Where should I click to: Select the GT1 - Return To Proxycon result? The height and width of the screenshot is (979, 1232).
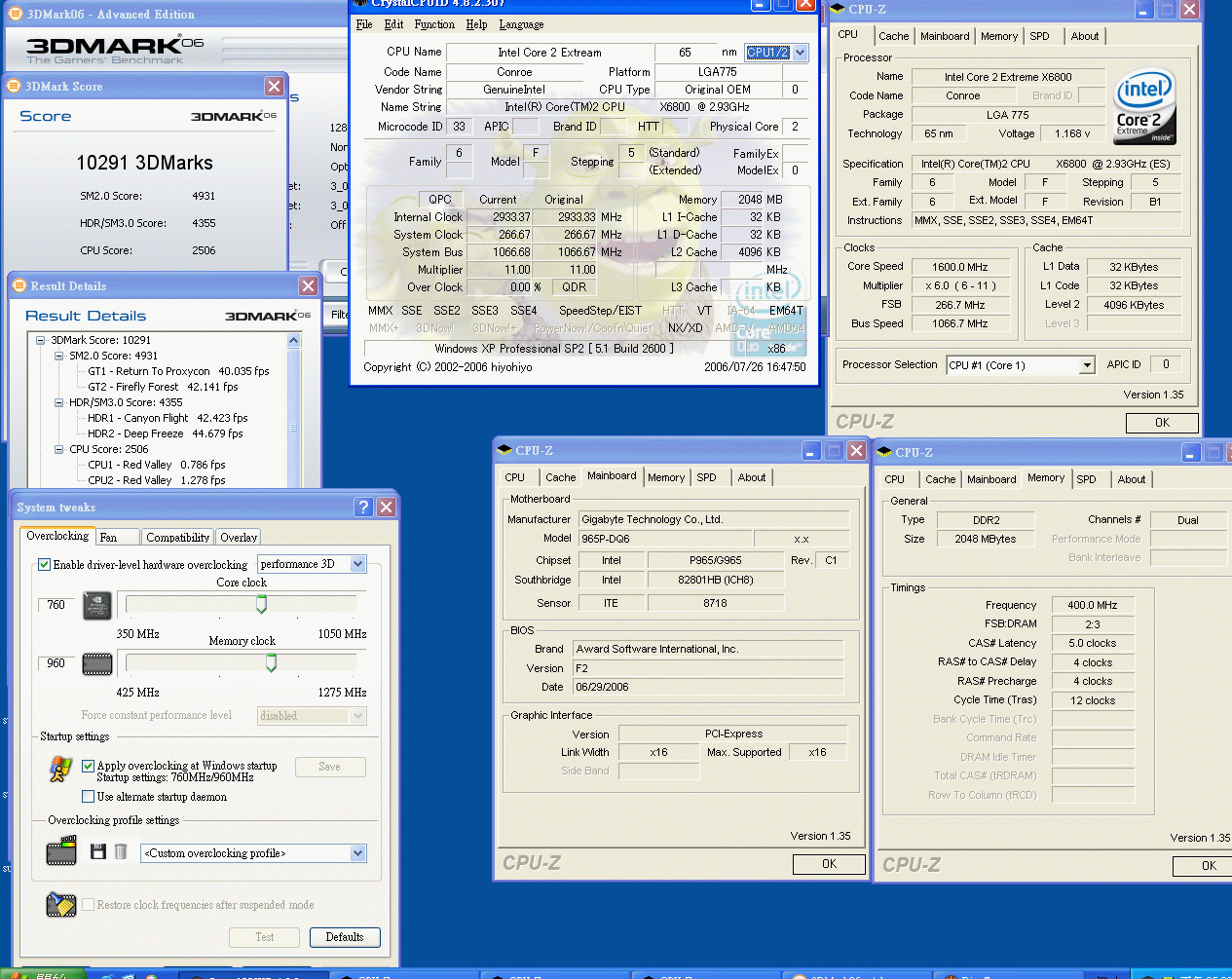tap(178, 371)
